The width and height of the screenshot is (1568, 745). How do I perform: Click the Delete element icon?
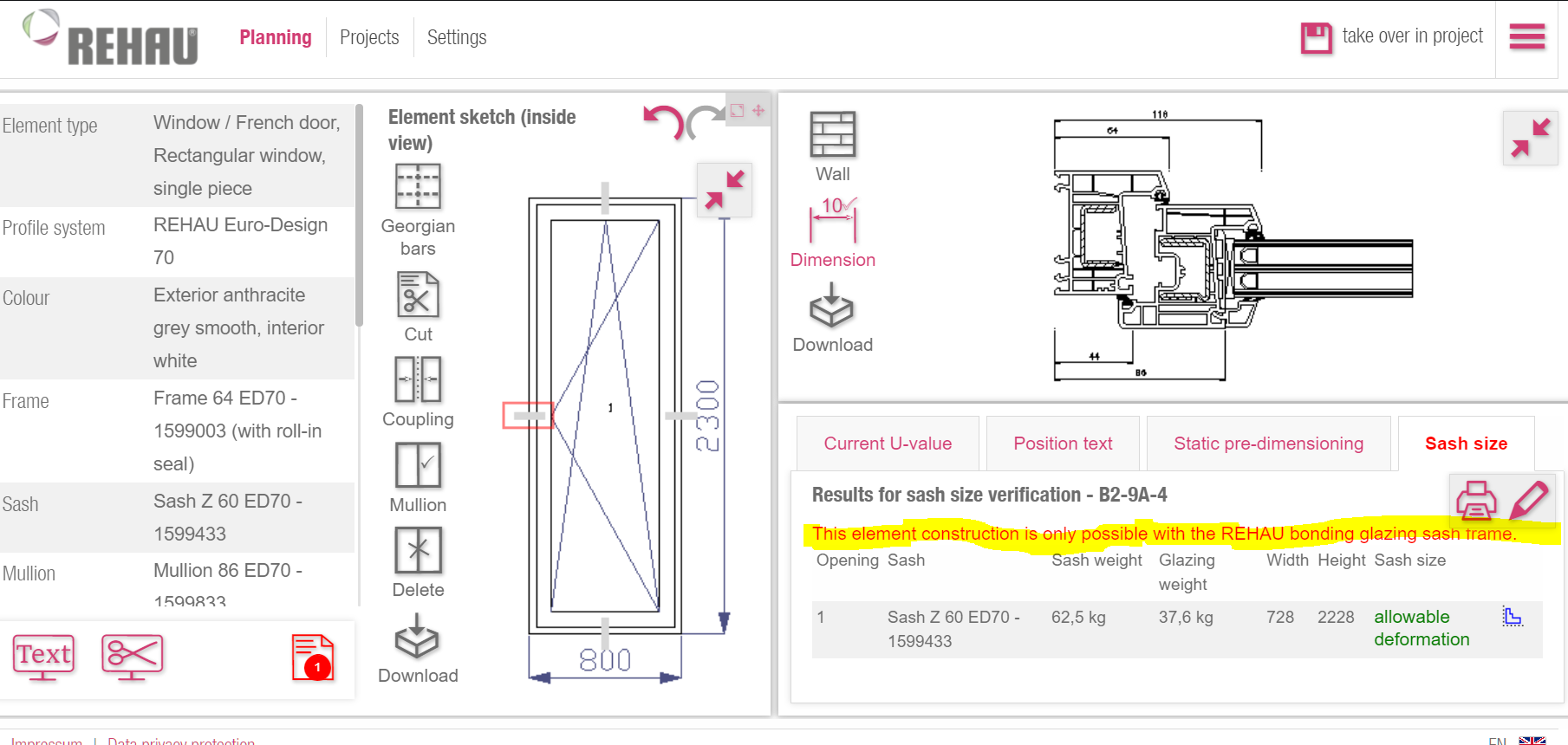pos(418,550)
